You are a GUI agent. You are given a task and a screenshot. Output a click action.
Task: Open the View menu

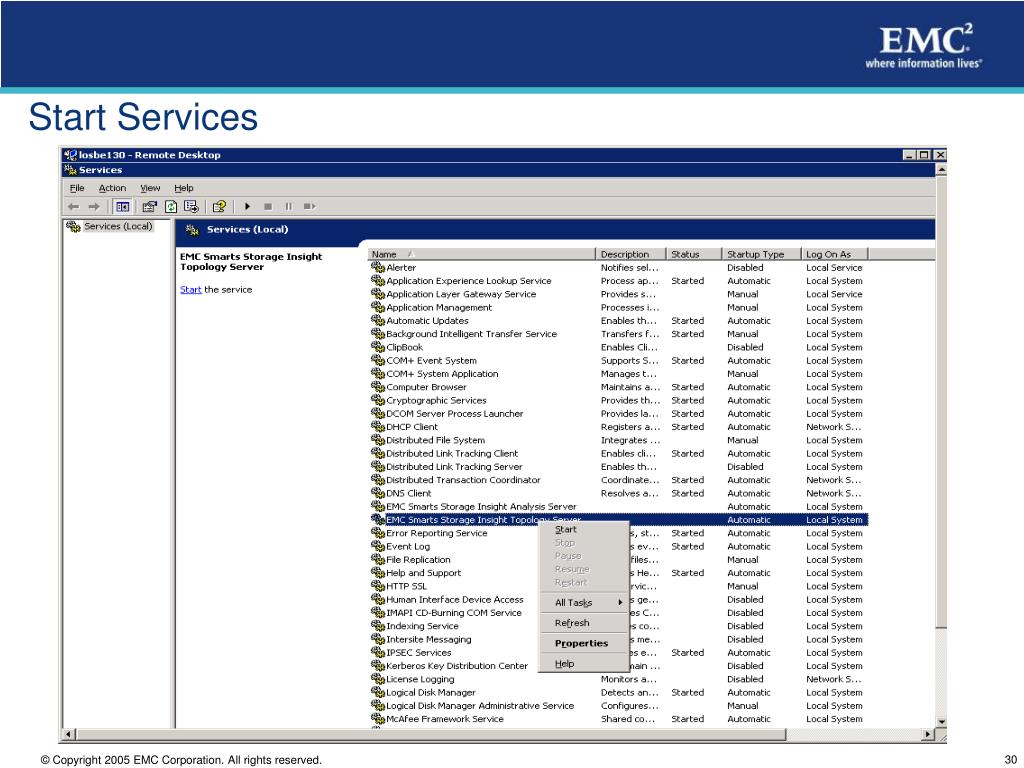point(150,188)
